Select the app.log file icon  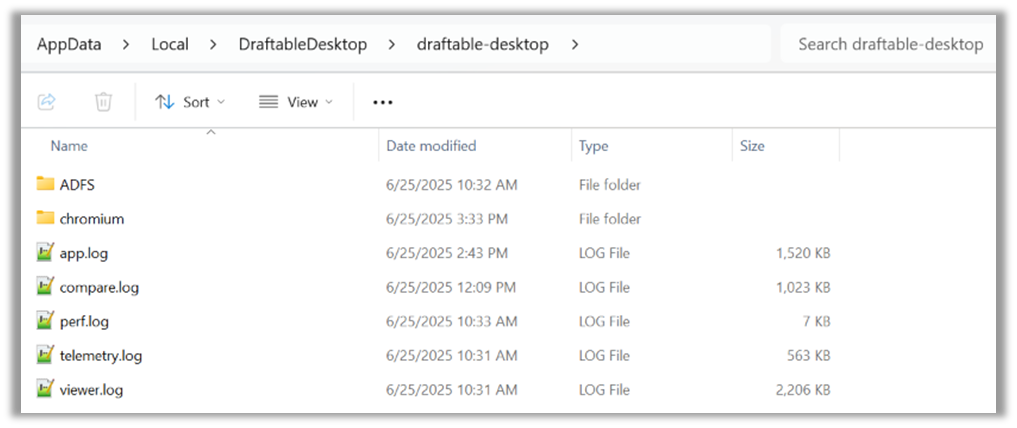point(45,252)
